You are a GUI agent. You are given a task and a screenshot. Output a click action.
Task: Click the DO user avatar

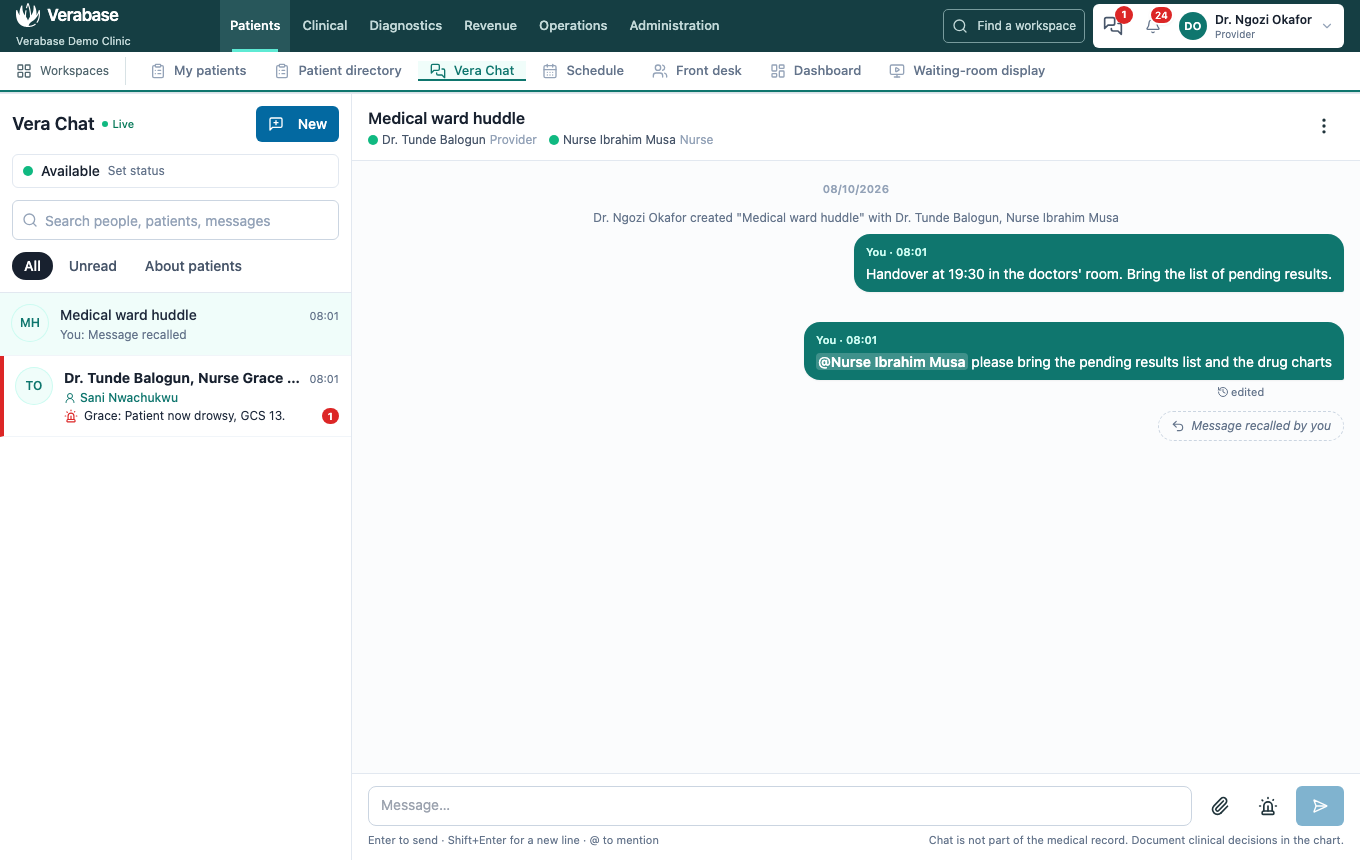pyautogui.click(x=1193, y=26)
